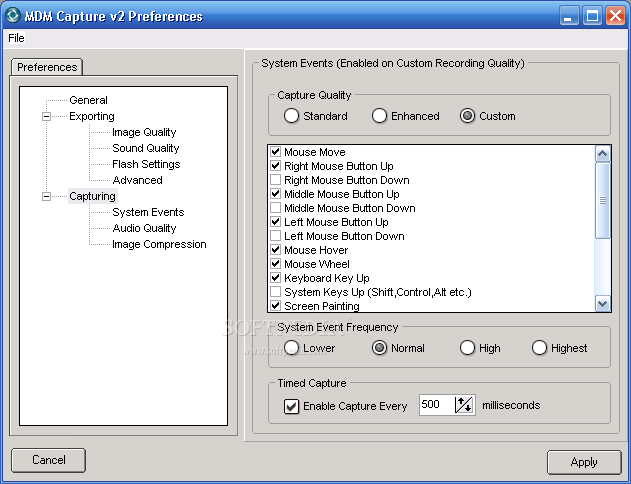Uncheck the Mouse Wheel event

[x=275, y=264]
